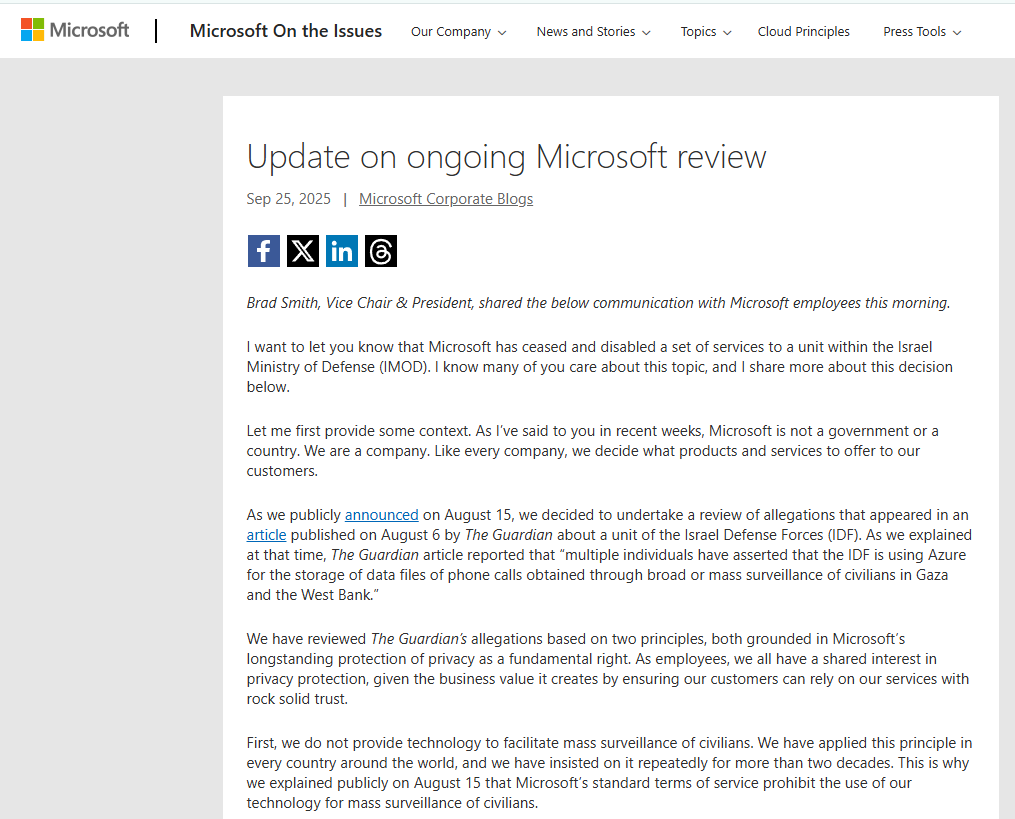Click the Sep 25, 2025 publish date
The image size is (1015, 819).
point(288,199)
